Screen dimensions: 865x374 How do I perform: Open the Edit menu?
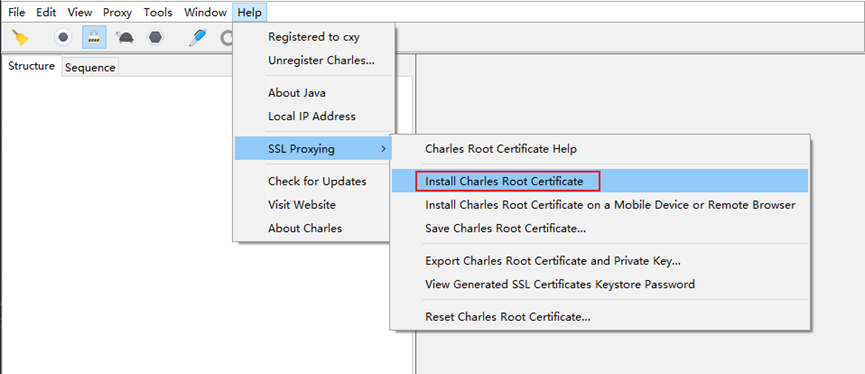click(46, 12)
